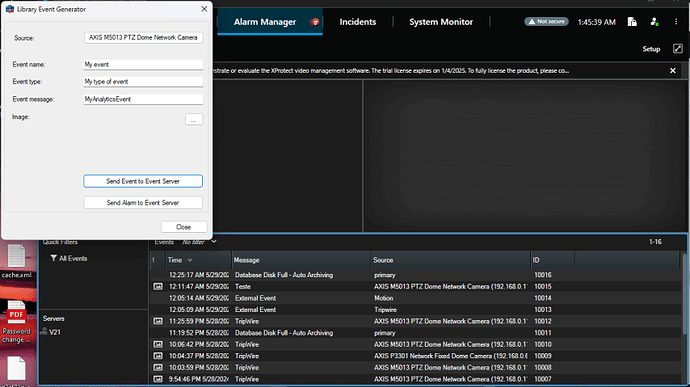Viewport: 690px width, 387px height.
Task: Expand the Events No filter dropdown
Action: tap(213, 242)
